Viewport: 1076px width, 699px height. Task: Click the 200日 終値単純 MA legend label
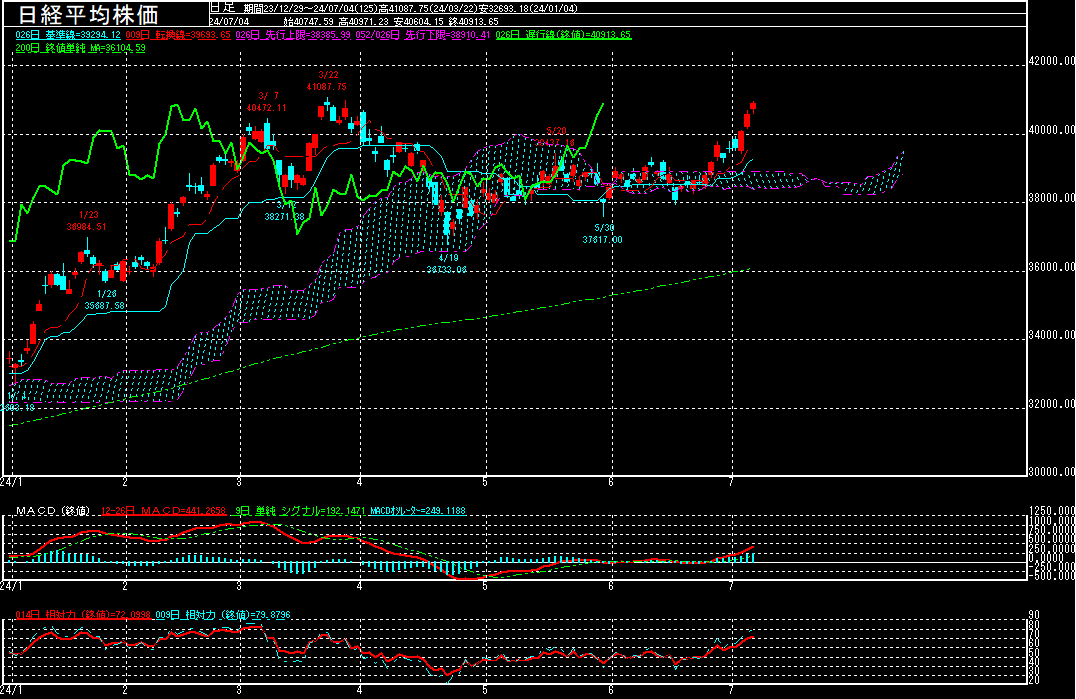tap(80, 48)
